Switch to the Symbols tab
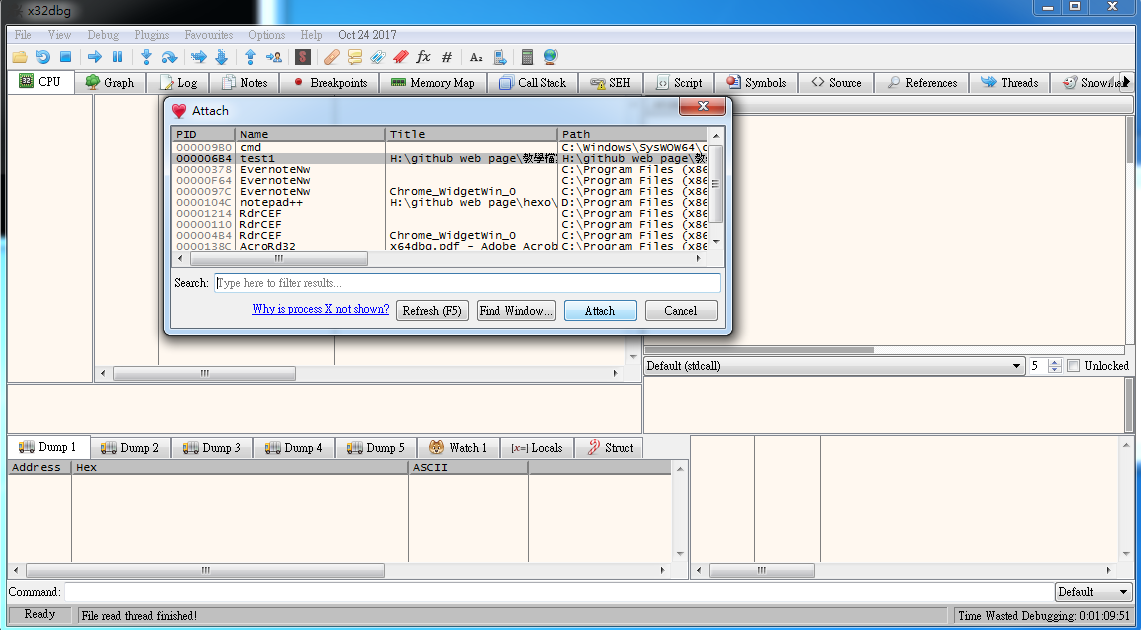Viewport: 1141px width, 630px height. pos(757,83)
